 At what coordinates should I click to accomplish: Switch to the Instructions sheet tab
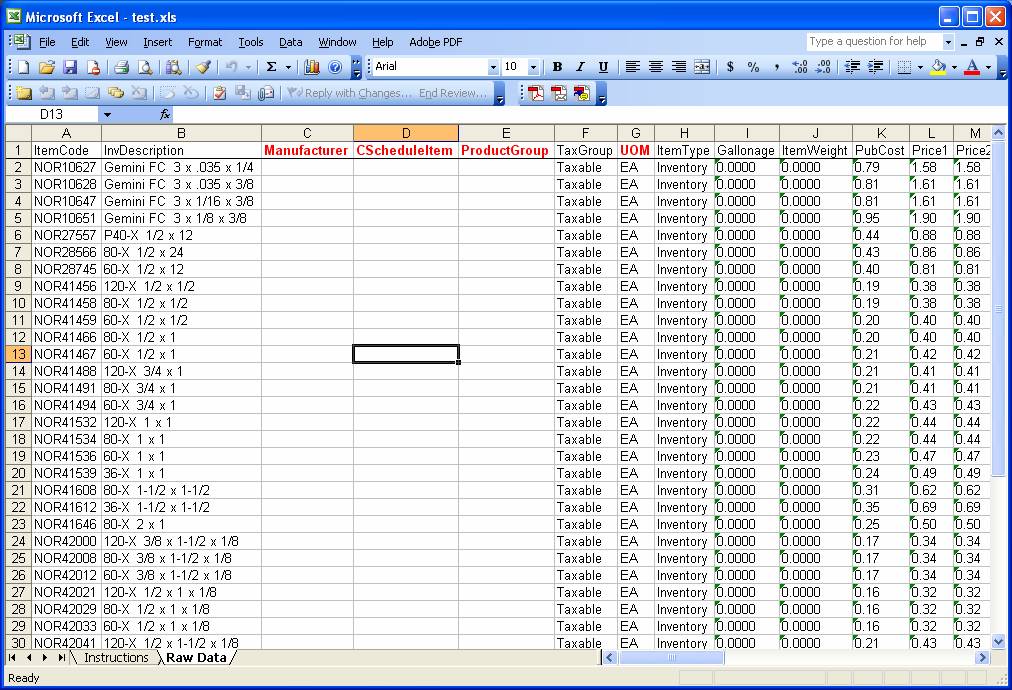click(116, 658)
